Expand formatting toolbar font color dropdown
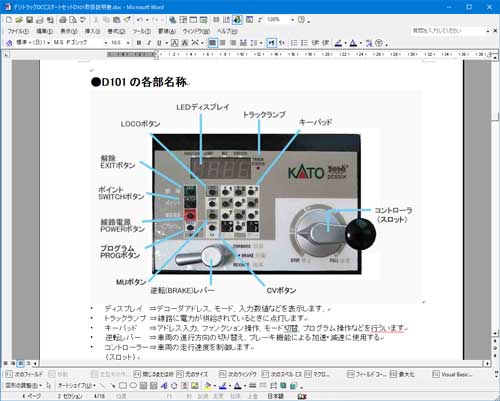 [360, 43]
